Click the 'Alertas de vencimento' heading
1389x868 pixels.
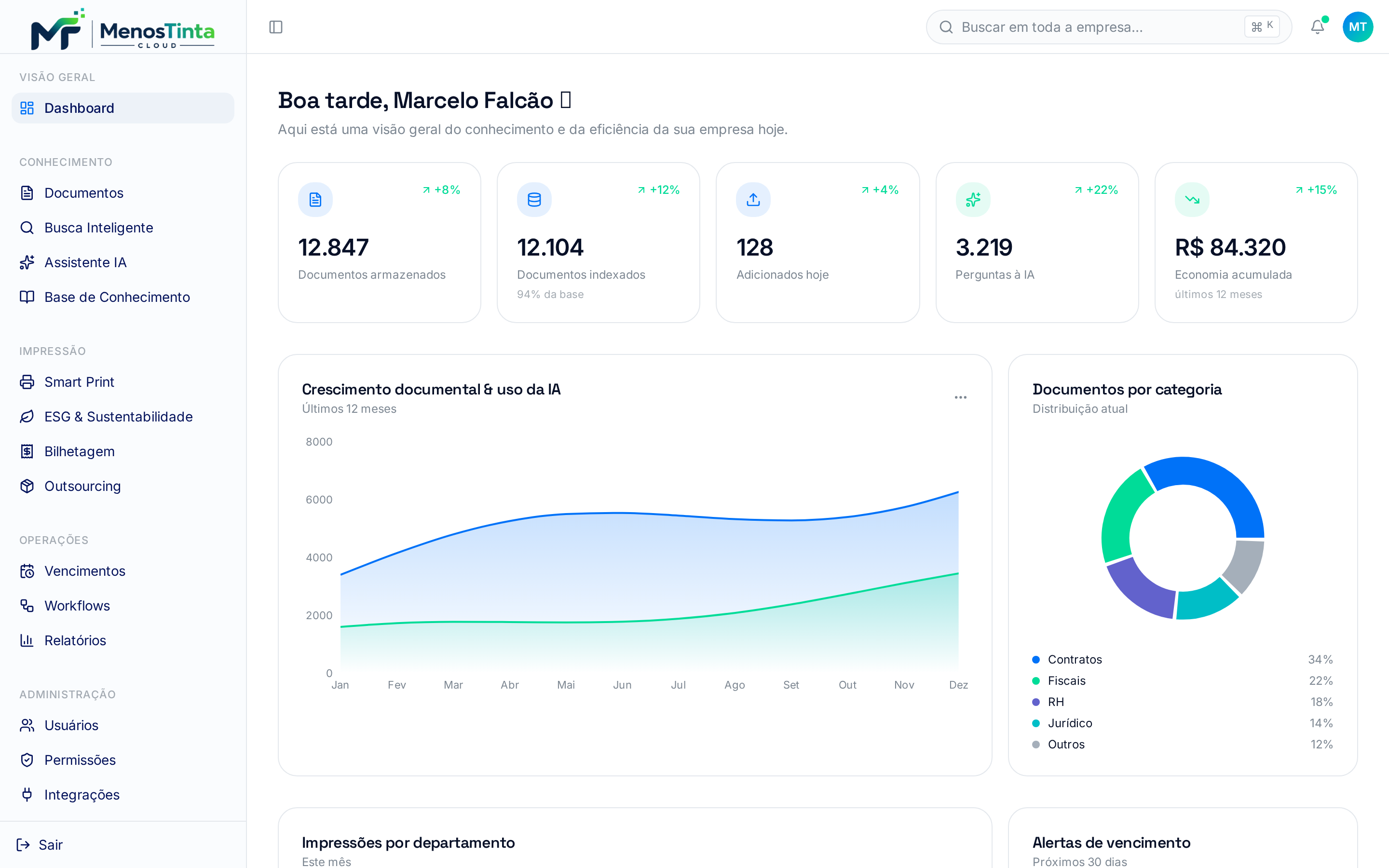coord(1111,842)
